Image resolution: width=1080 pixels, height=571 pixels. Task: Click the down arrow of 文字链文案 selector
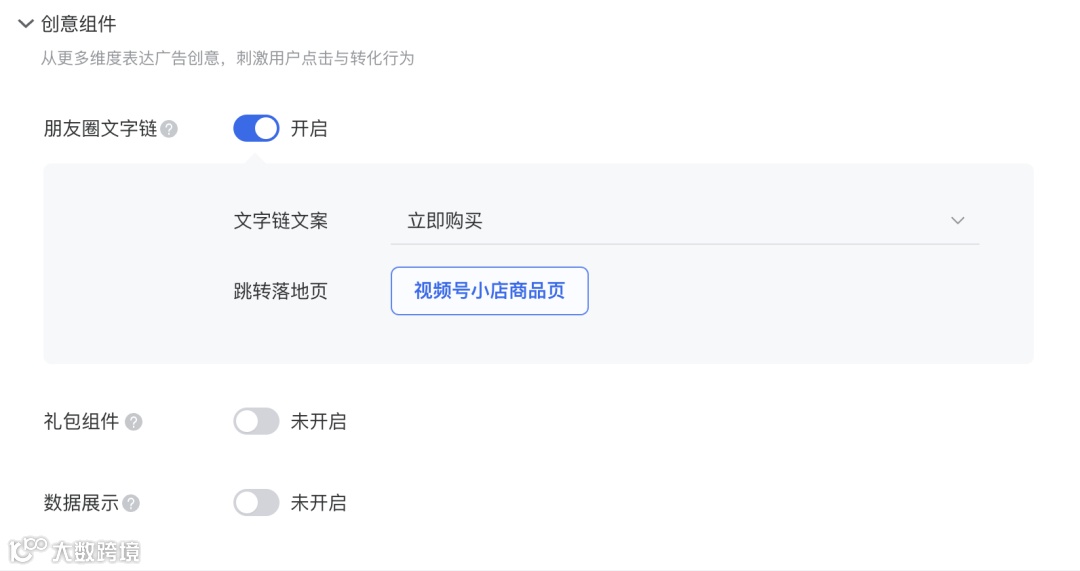click(957, 221)
